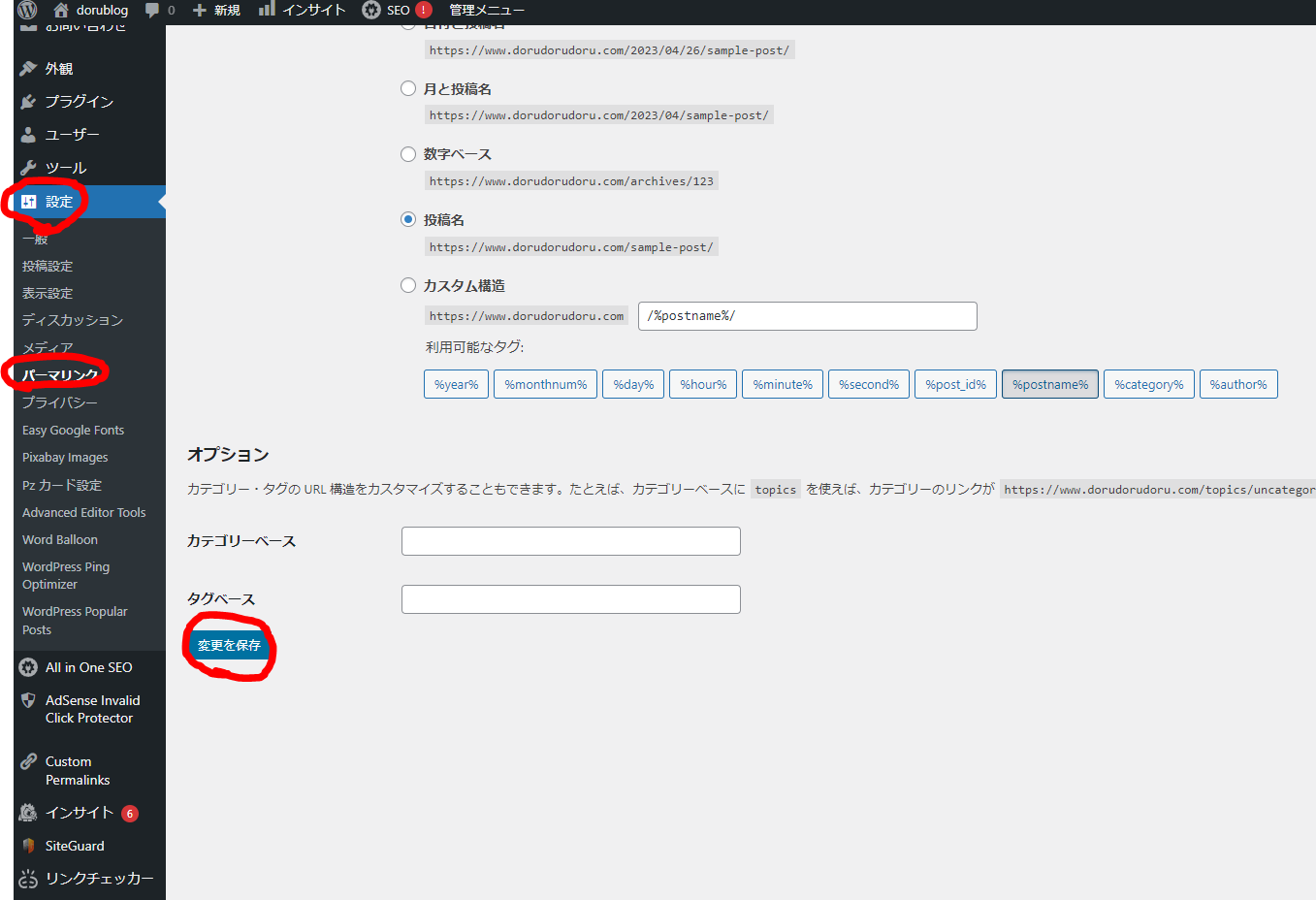1316x900 pixels.
Task: Click the 変更を保存 button
Action: click(x=229, y=645)
